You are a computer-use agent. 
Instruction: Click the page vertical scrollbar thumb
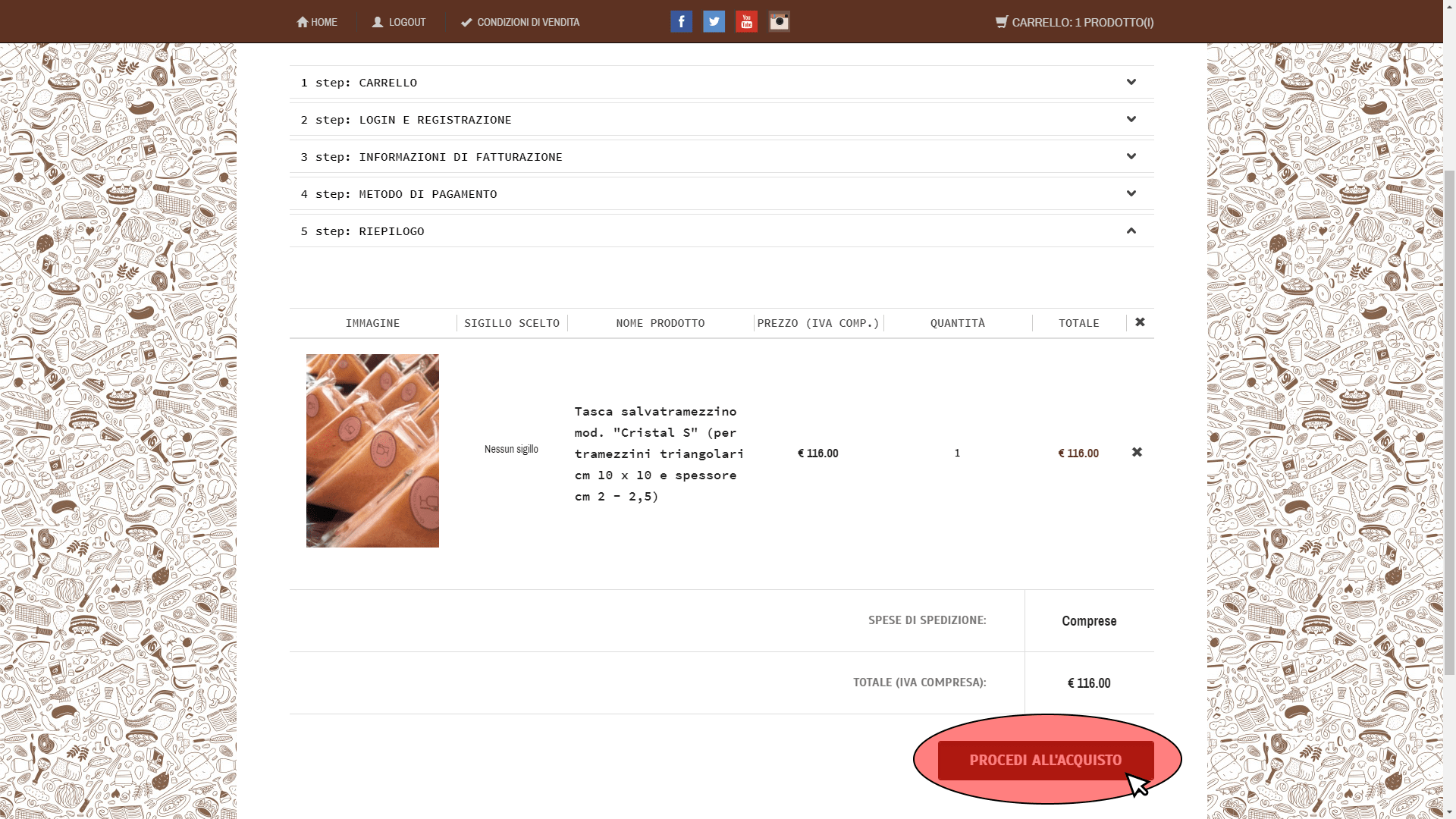pyautogui.click(x=1449, y=422)
